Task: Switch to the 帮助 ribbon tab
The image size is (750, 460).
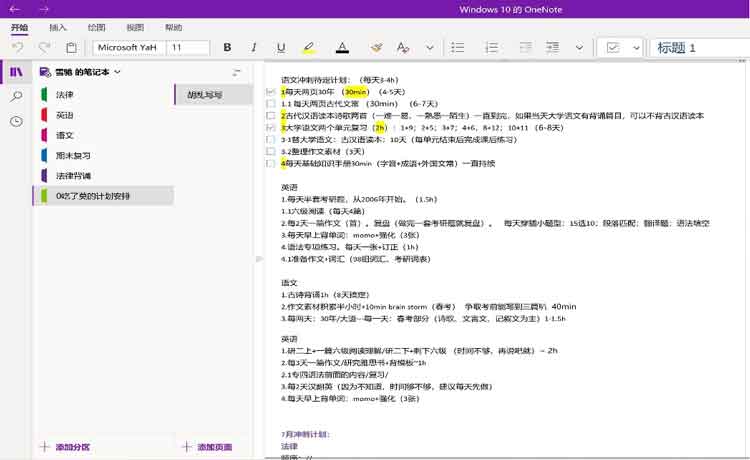Action: pos(174,27)
